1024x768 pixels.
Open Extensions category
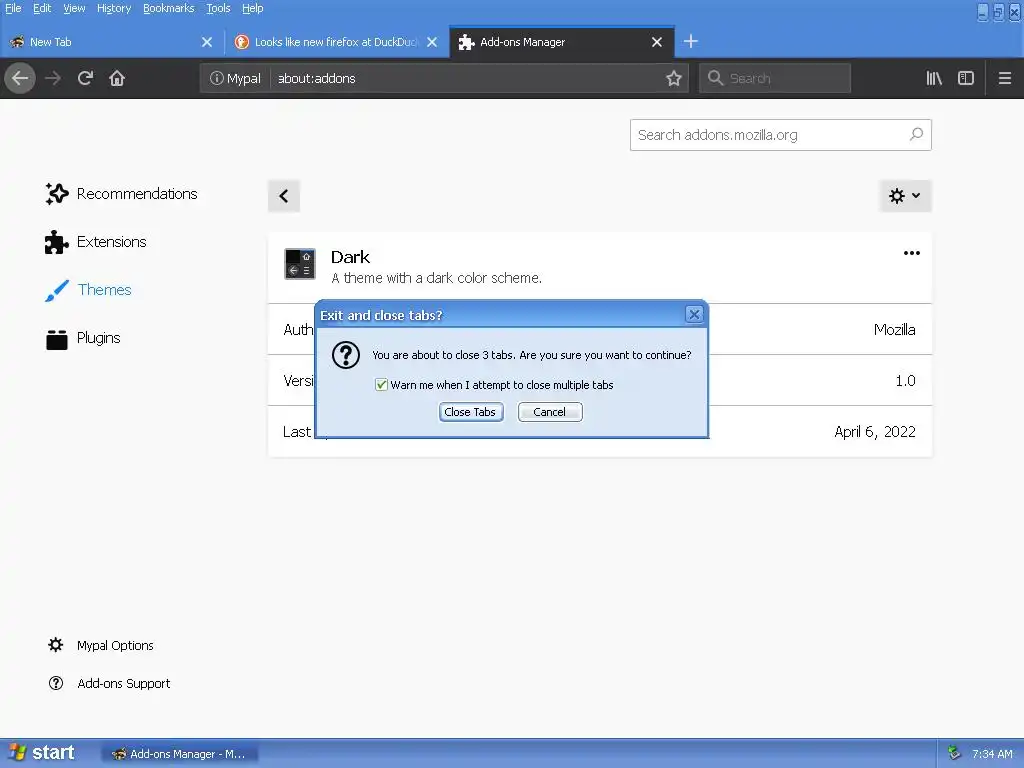(96, 242)
